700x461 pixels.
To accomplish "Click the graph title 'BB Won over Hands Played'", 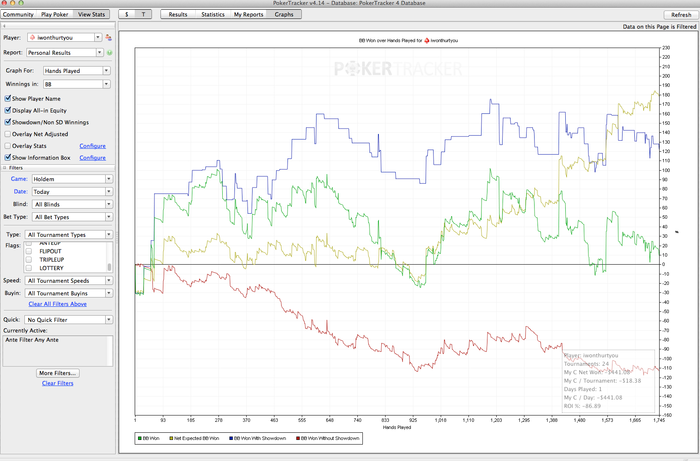I will (408, 41).
